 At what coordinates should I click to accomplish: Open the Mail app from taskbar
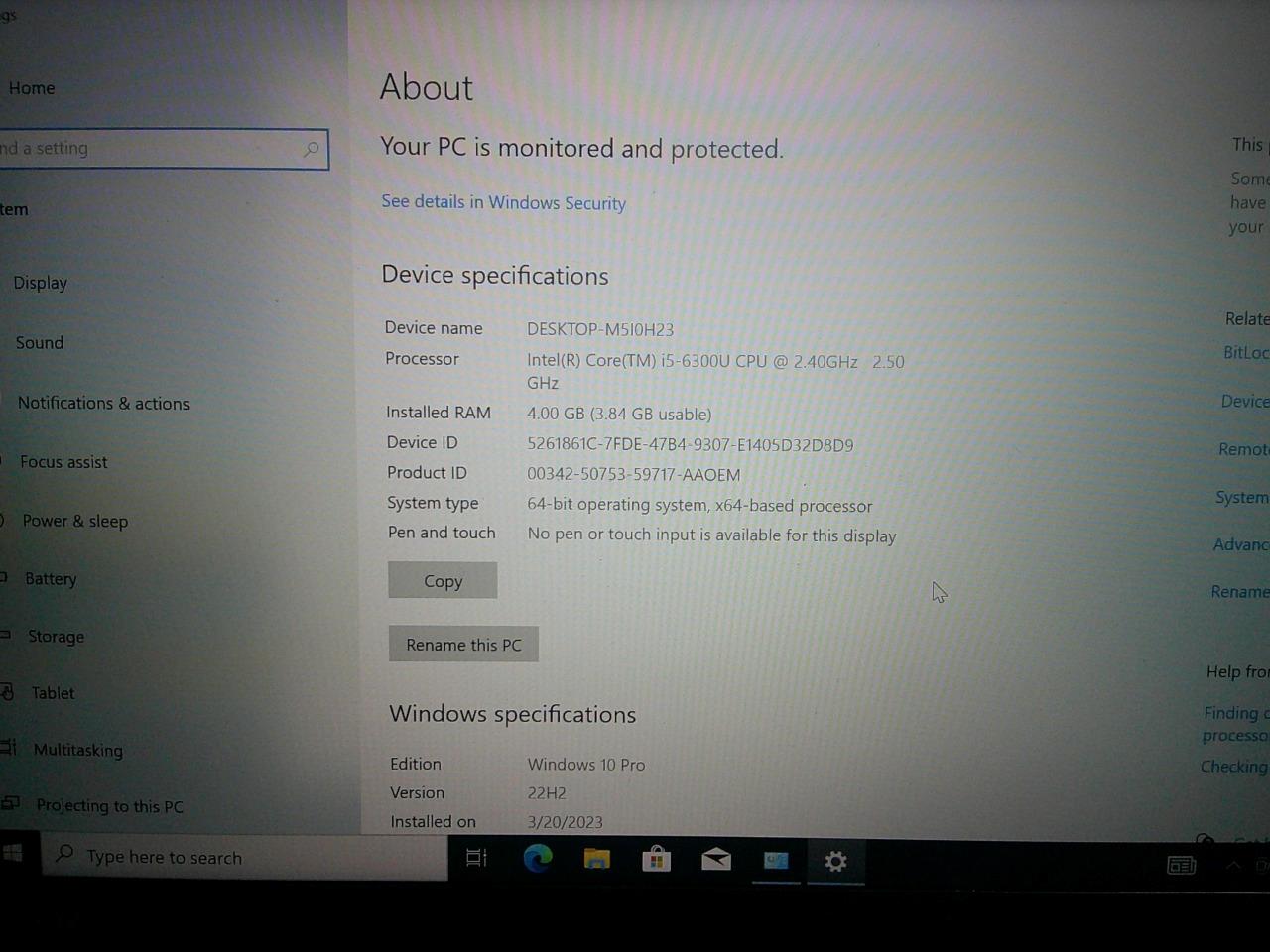(715, 860)
